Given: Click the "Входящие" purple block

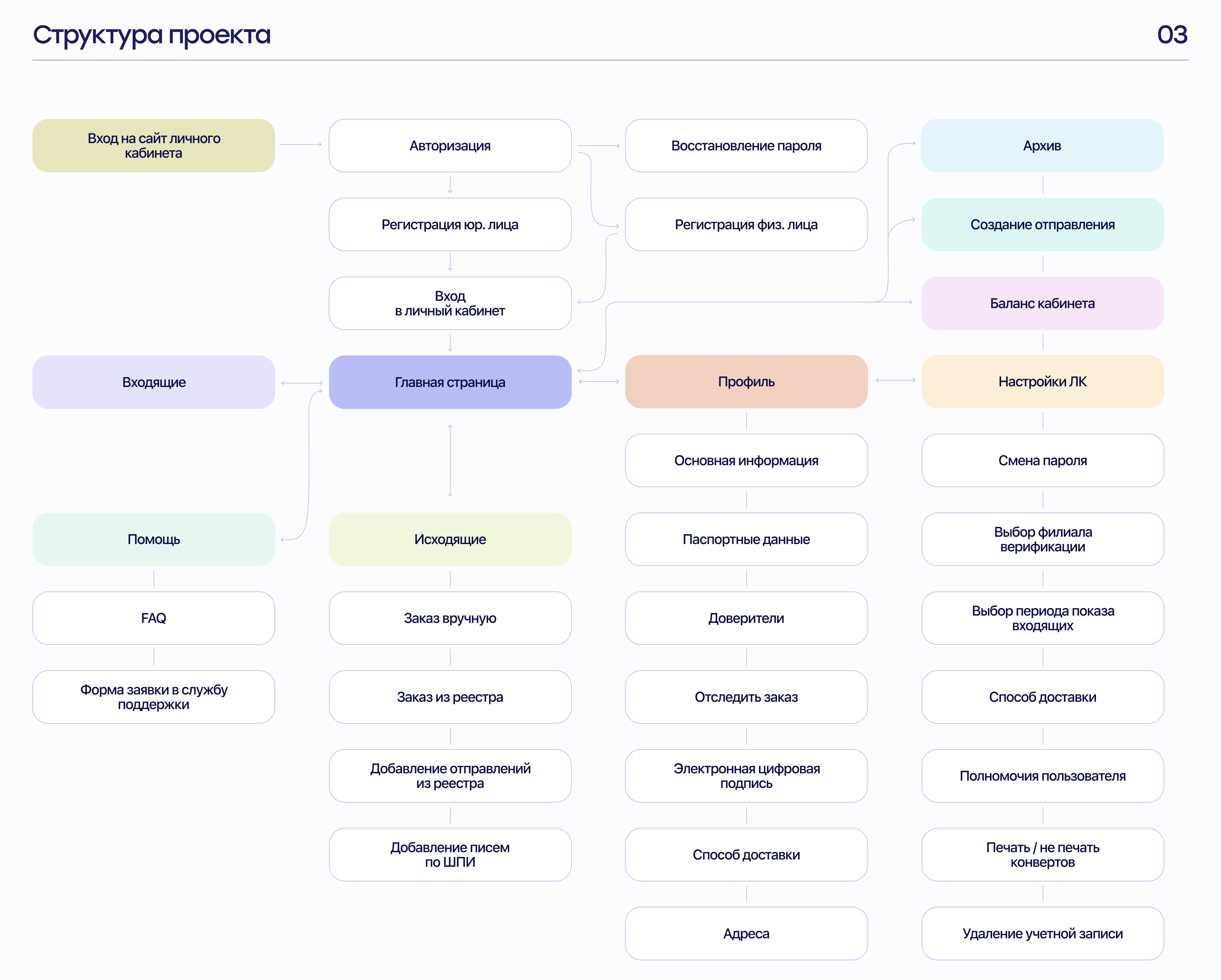Looking at the screenshot, I should [x=154, y=383].
